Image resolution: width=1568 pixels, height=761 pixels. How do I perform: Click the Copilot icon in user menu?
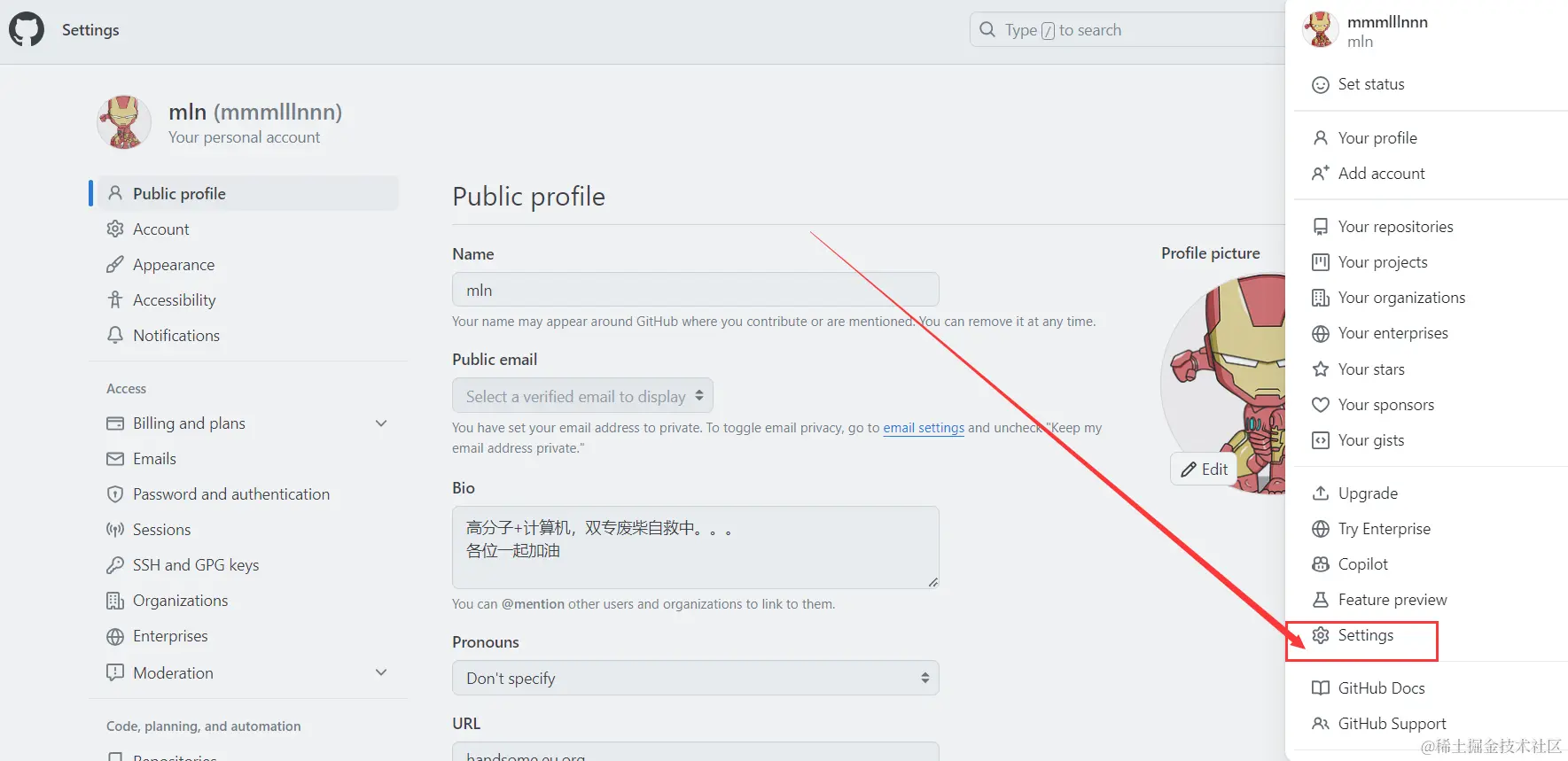pyautogui.click(x=1321, y=564)
